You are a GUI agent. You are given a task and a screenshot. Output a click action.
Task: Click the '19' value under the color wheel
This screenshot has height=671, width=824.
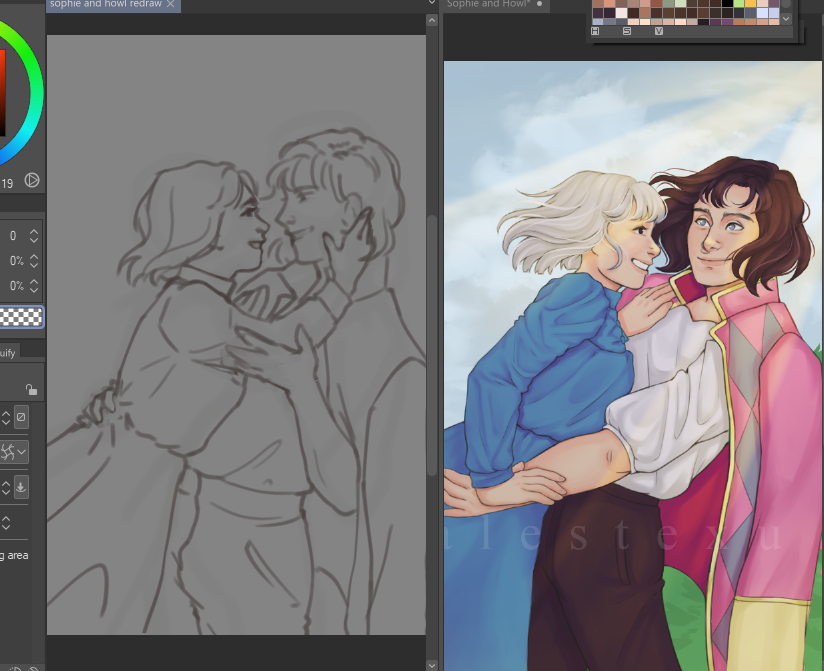pos(7,183)
